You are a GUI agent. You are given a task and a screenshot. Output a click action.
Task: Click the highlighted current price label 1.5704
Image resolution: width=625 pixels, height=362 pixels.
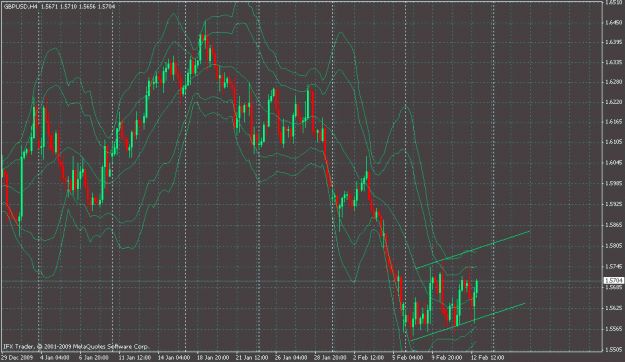pyautogui.click(x=614, y=281)
